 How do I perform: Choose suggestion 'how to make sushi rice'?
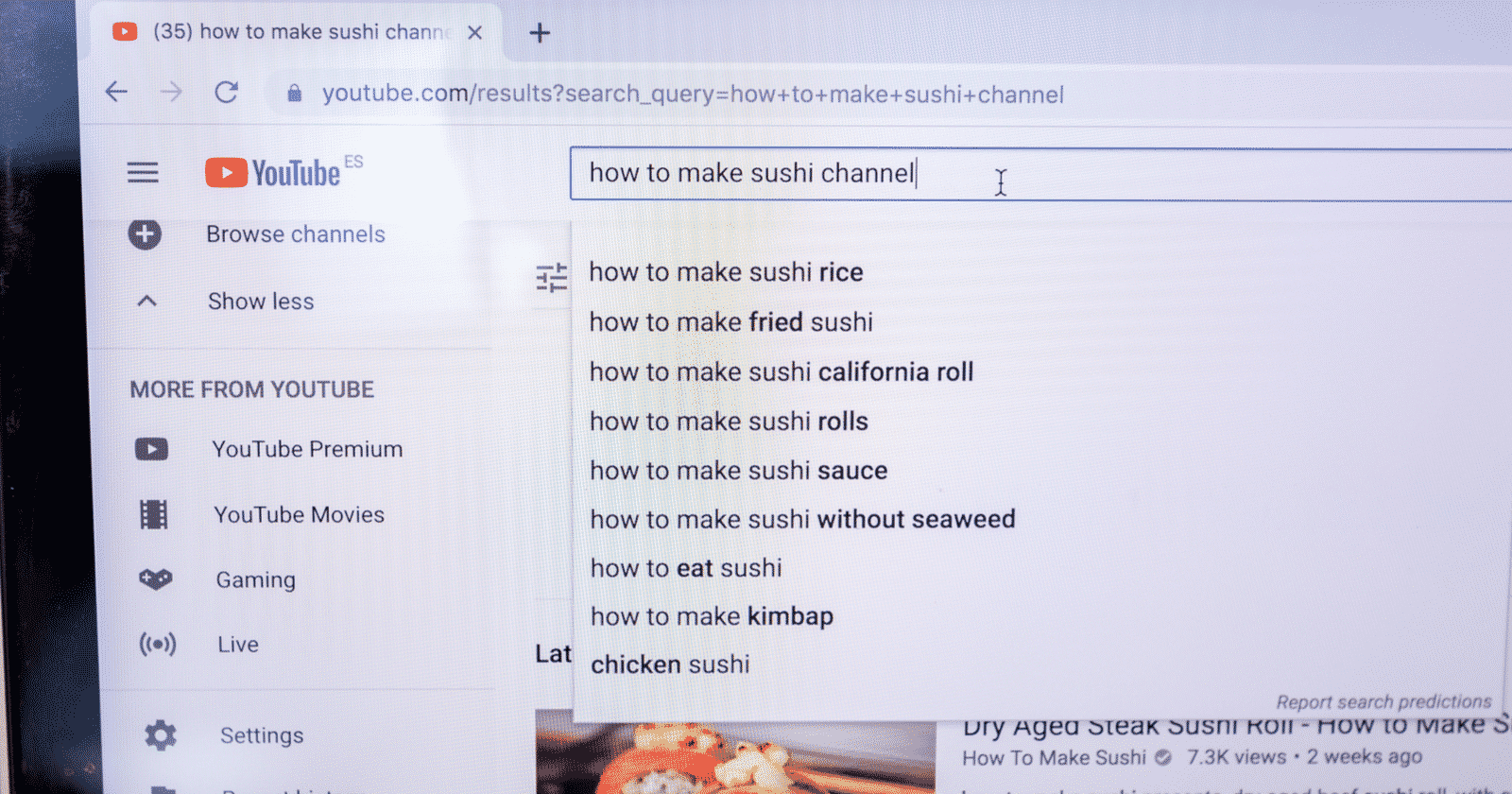(x=726, y=272)
